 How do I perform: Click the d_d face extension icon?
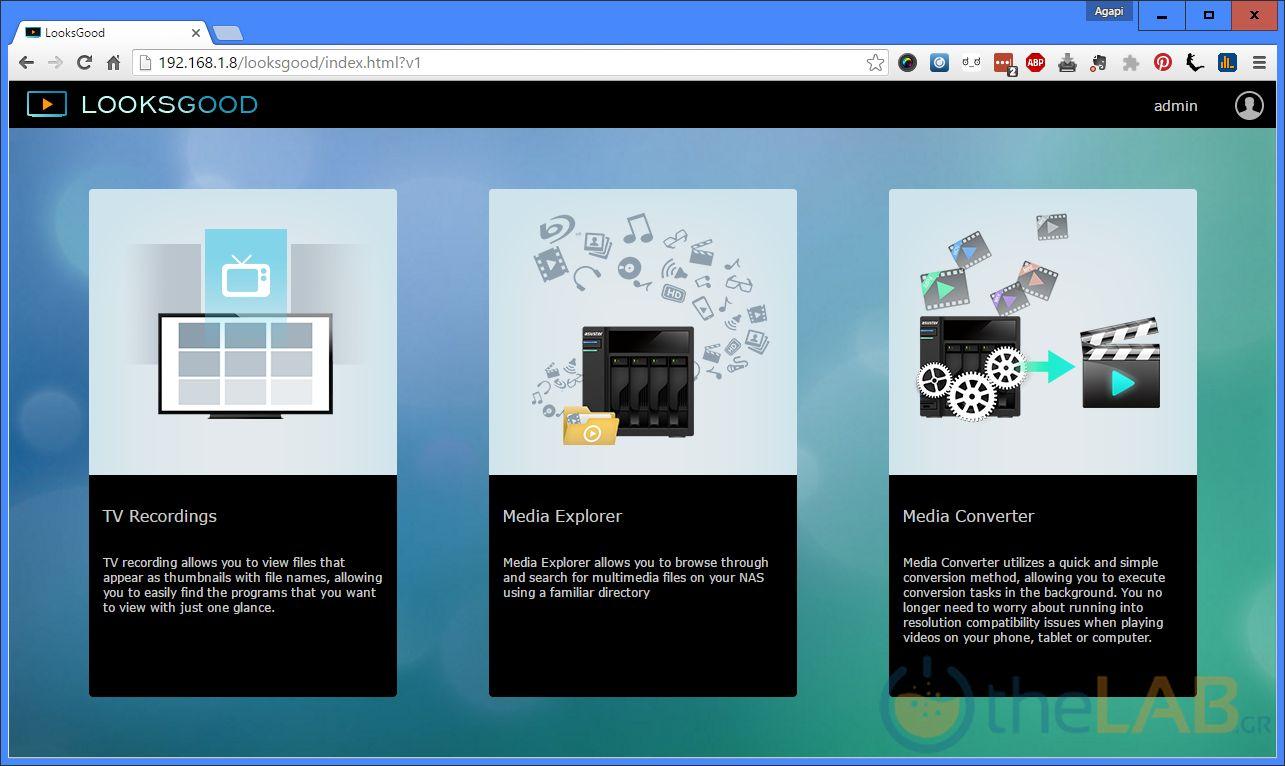click(971, 63)
